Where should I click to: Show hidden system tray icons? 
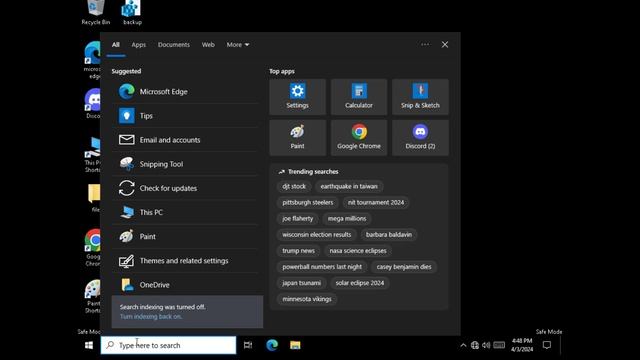463,345
